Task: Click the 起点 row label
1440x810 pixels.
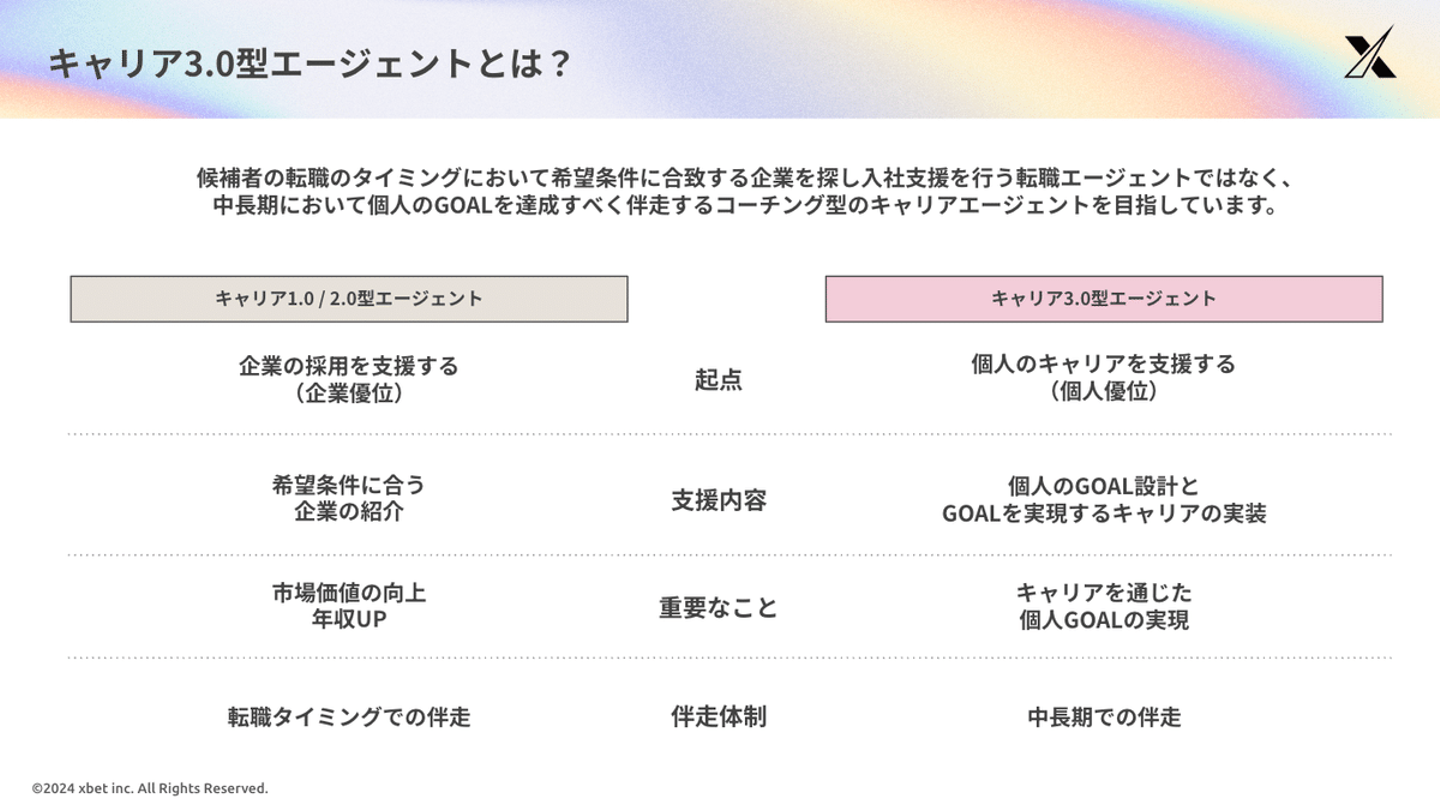Action: point(718,380)
